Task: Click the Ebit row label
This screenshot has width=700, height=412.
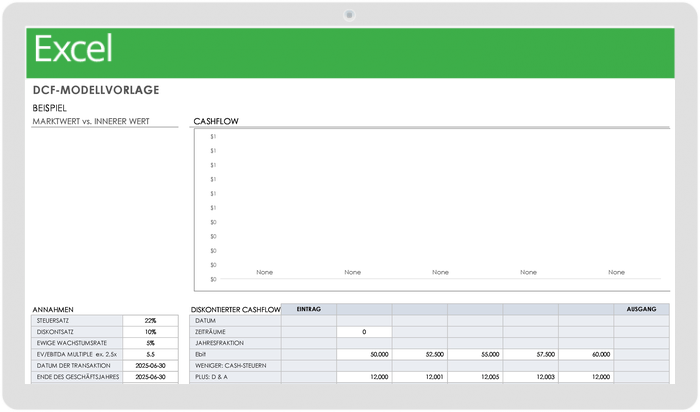Action: pos(235,354)
